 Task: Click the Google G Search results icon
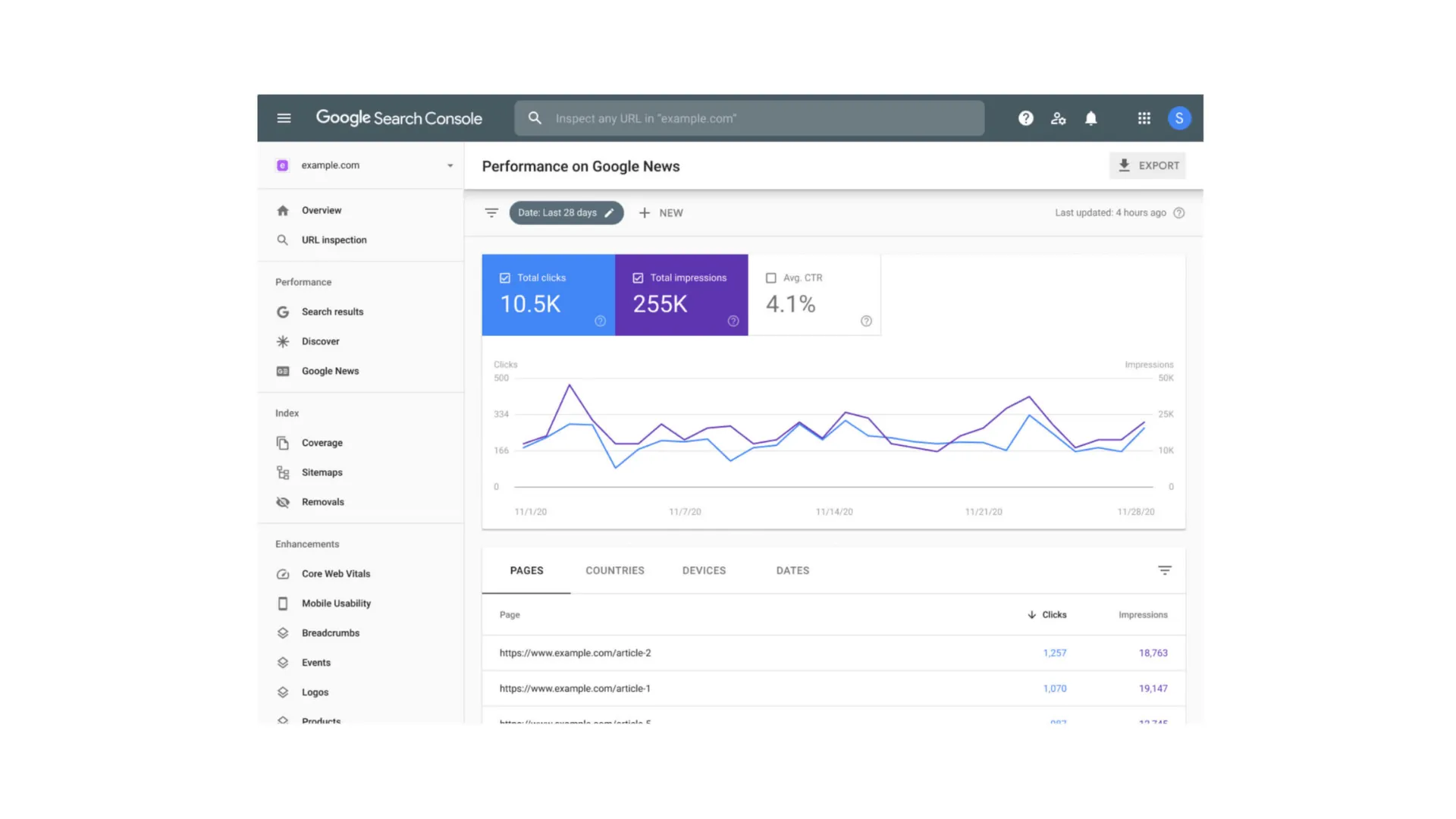[283, 312]
